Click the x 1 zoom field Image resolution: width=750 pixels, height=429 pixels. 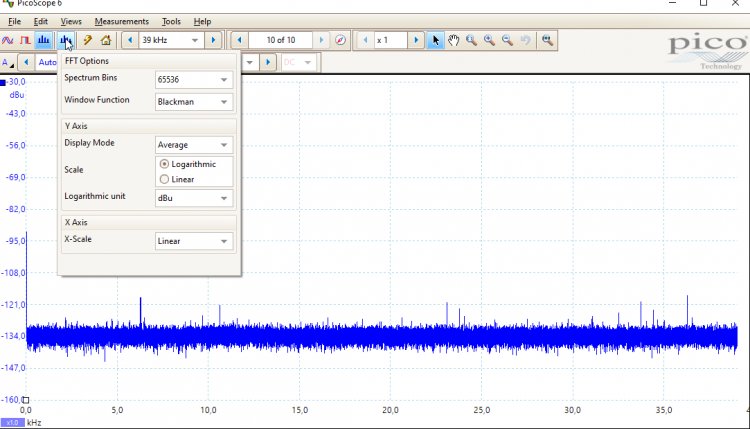[390, 40]
